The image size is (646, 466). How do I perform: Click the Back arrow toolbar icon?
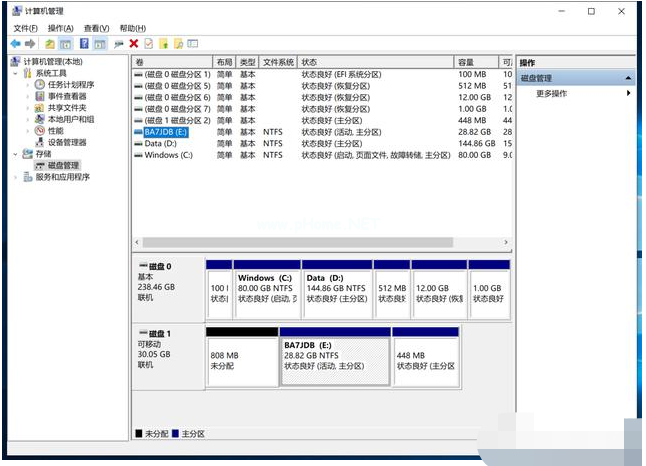(x=16, y=44)
